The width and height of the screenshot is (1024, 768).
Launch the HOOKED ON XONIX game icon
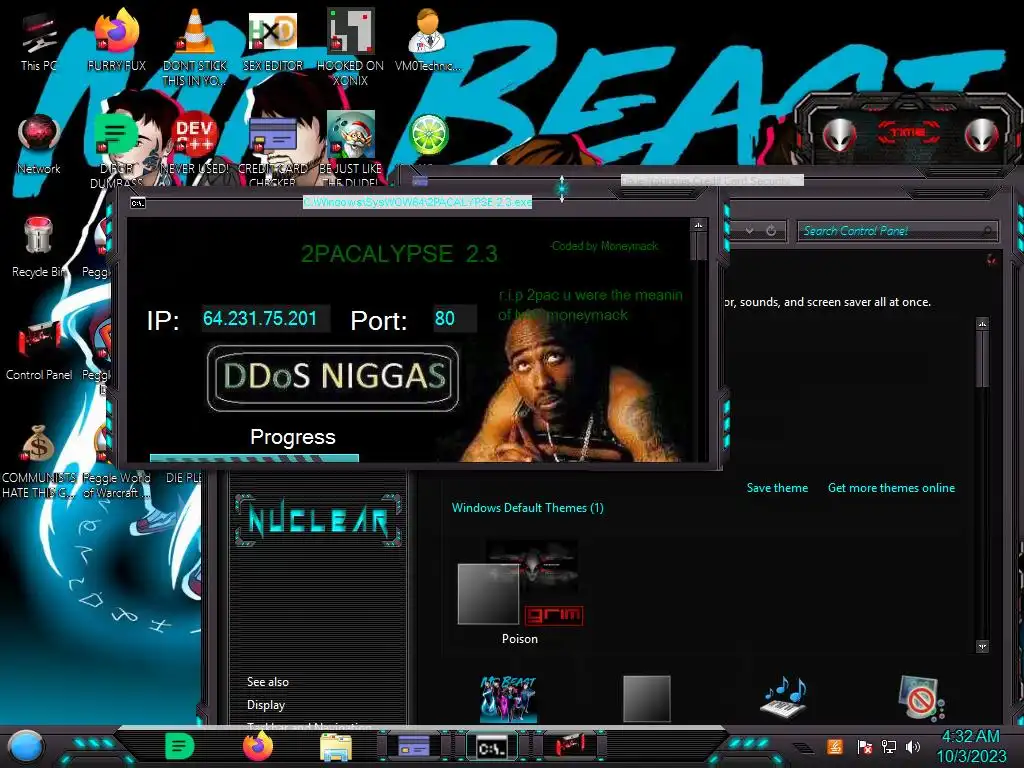click(x=350, y=46)
